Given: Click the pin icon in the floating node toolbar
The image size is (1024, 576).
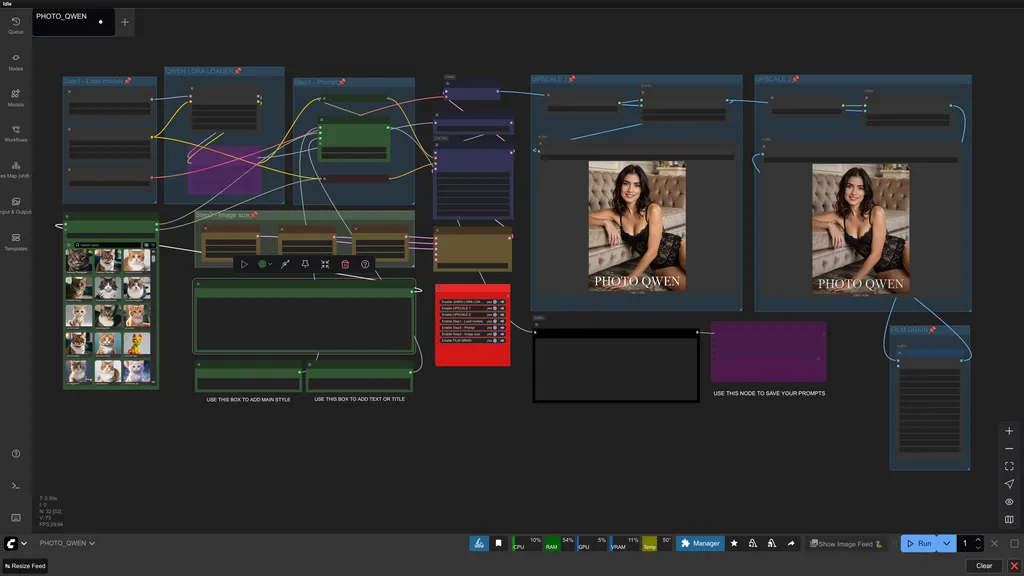Looking at the screenshot, I should [304, 264].
